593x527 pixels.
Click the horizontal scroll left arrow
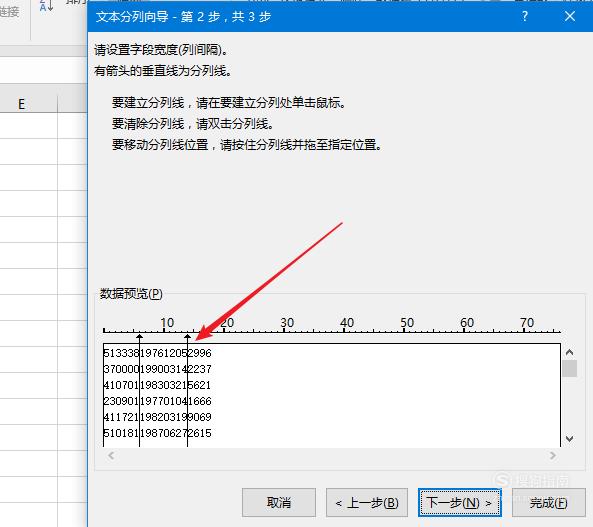(x=111, y=455)
